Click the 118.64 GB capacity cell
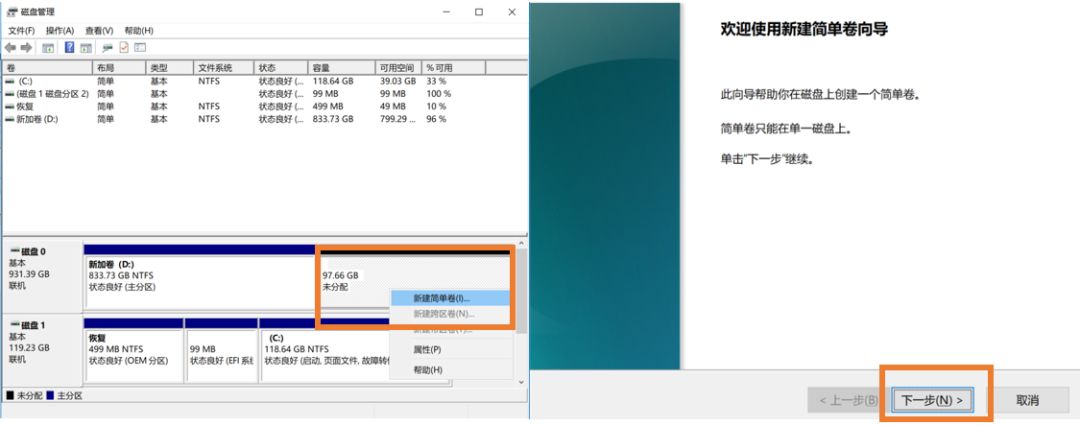This screenshot has width=1080, height=426. 333,81
